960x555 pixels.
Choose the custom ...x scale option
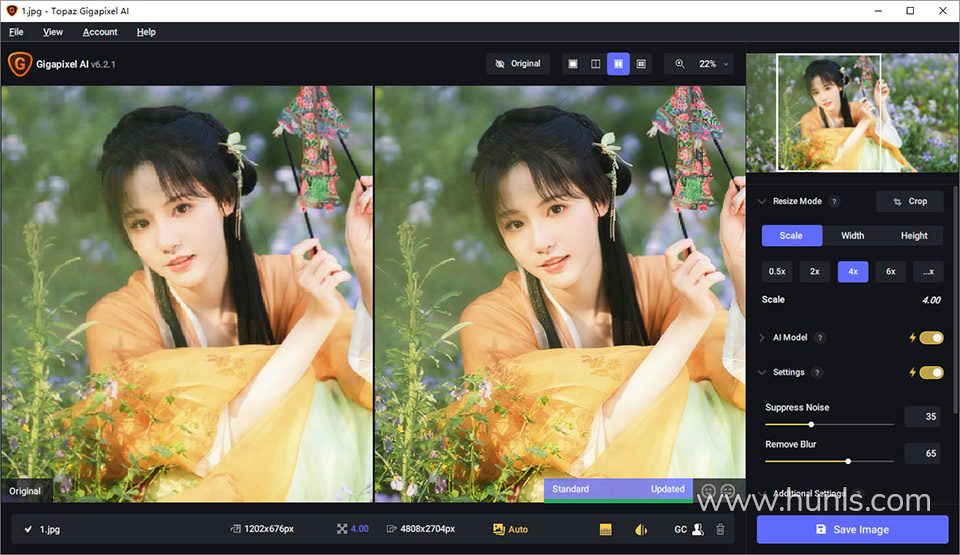click(x=928, y=271)
